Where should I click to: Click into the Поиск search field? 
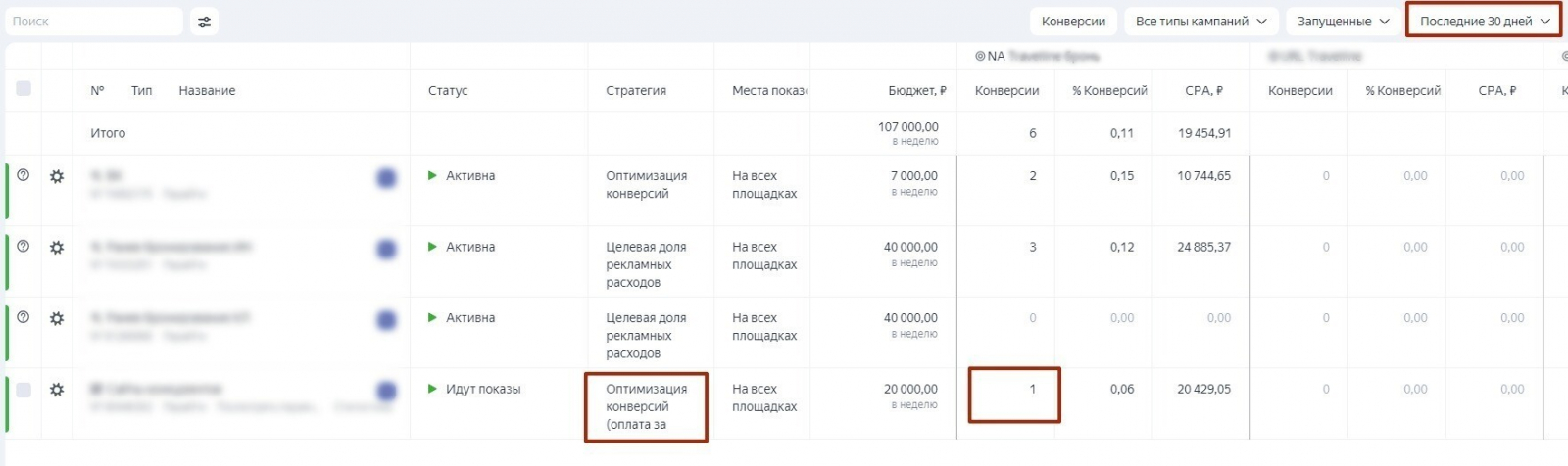(93, 22)
